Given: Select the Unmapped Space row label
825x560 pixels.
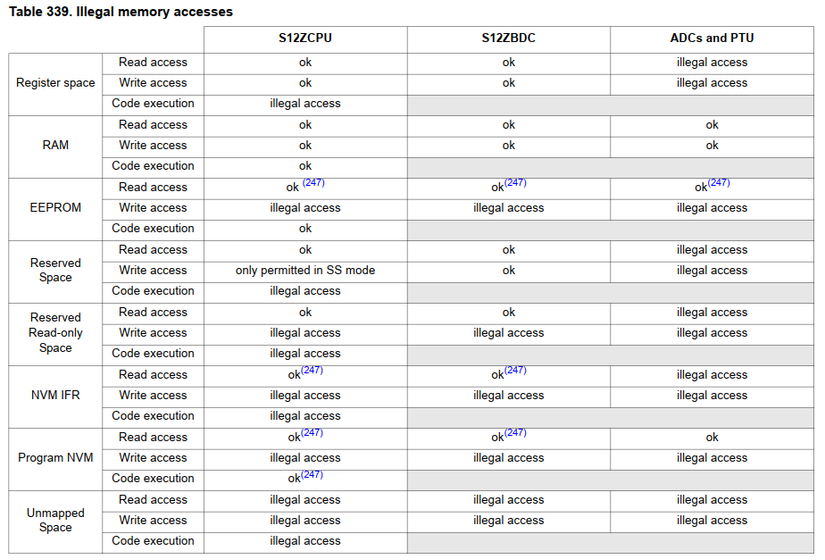Looking at the screenshot, I should pyautogui.click(x=56, y=520).
